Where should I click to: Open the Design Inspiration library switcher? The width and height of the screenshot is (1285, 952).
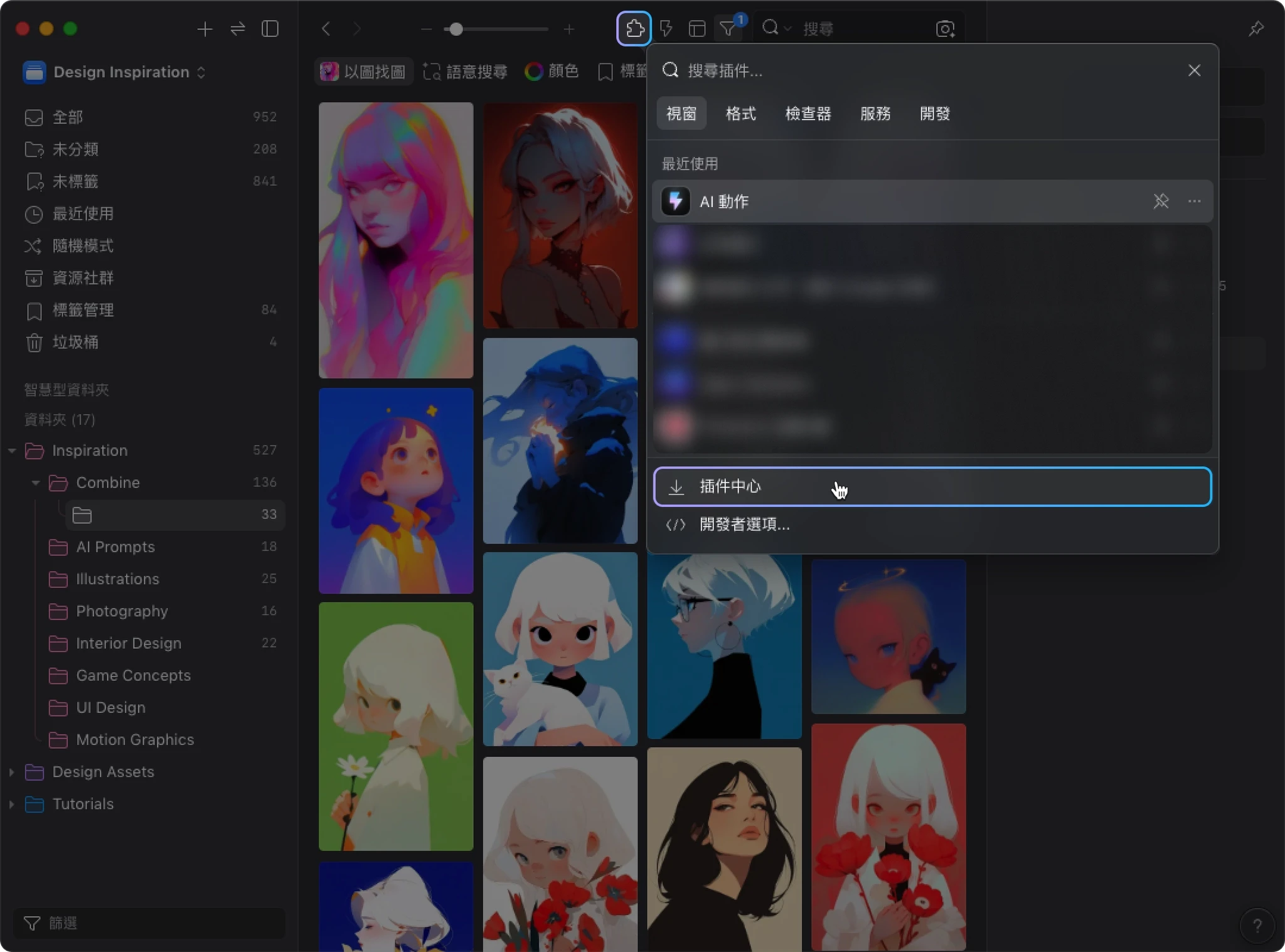point(121,72)
